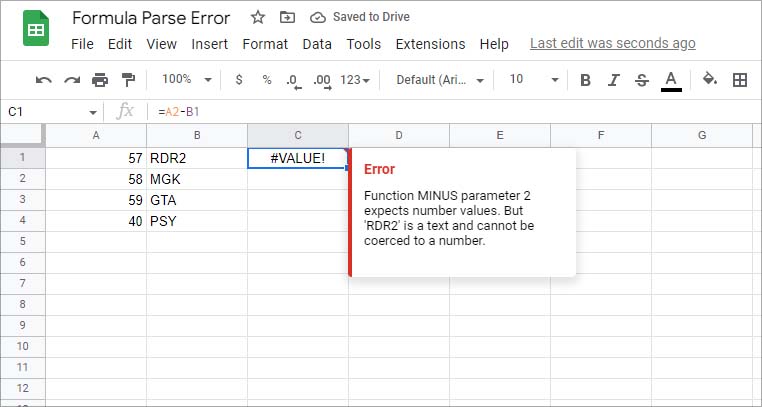Image resolution: width=762 pixels, height=407 pixels.
Task: Click the Saved to Drive cloud status
Action: [x=360, y=17]
